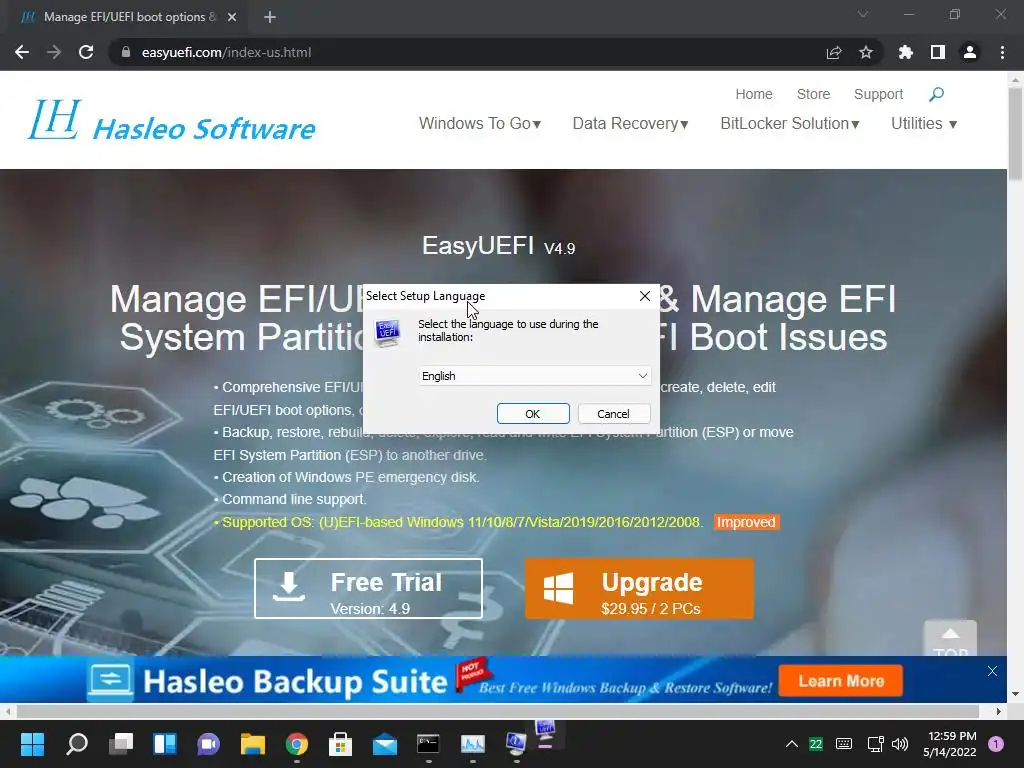Open command prompt on taskbar
The width and height of the screenshot is (1024, 768).
tap(428, 744)
